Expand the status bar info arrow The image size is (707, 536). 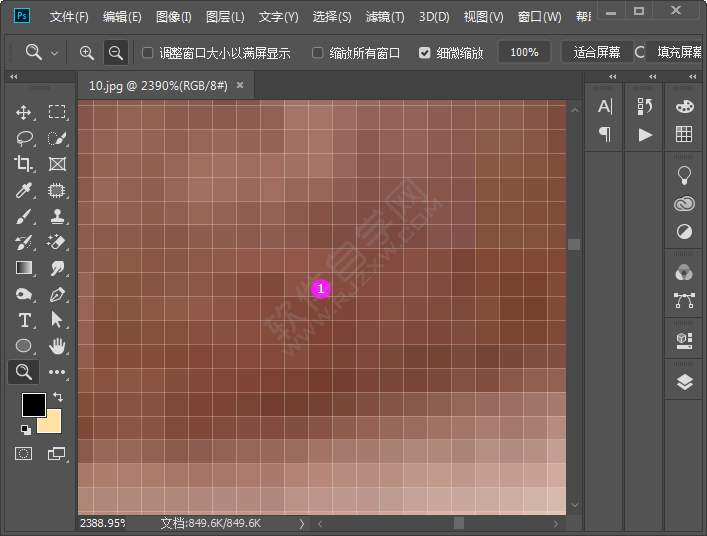(x=302, y=523)
